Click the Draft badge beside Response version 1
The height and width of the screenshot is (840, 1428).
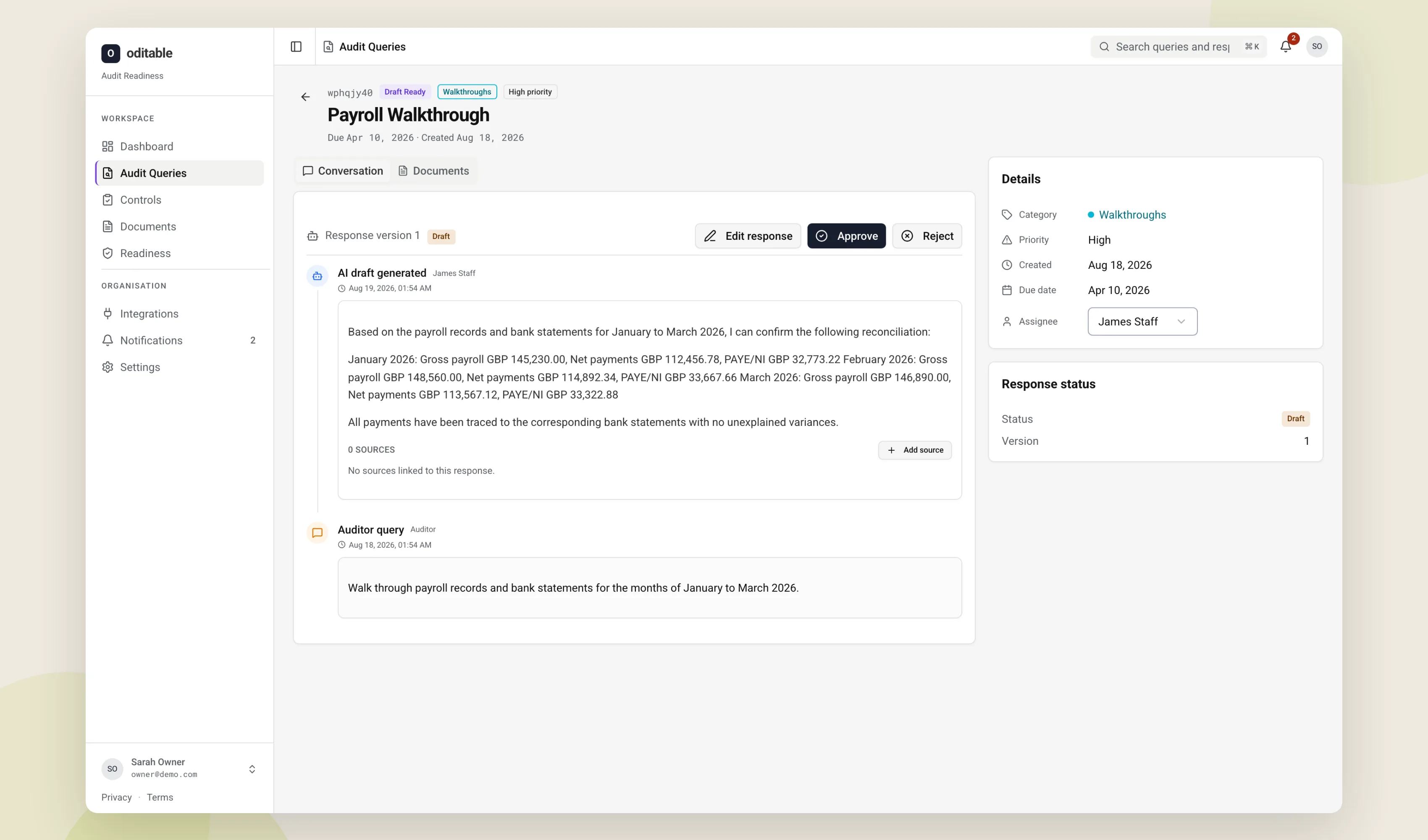coord(441,236)
